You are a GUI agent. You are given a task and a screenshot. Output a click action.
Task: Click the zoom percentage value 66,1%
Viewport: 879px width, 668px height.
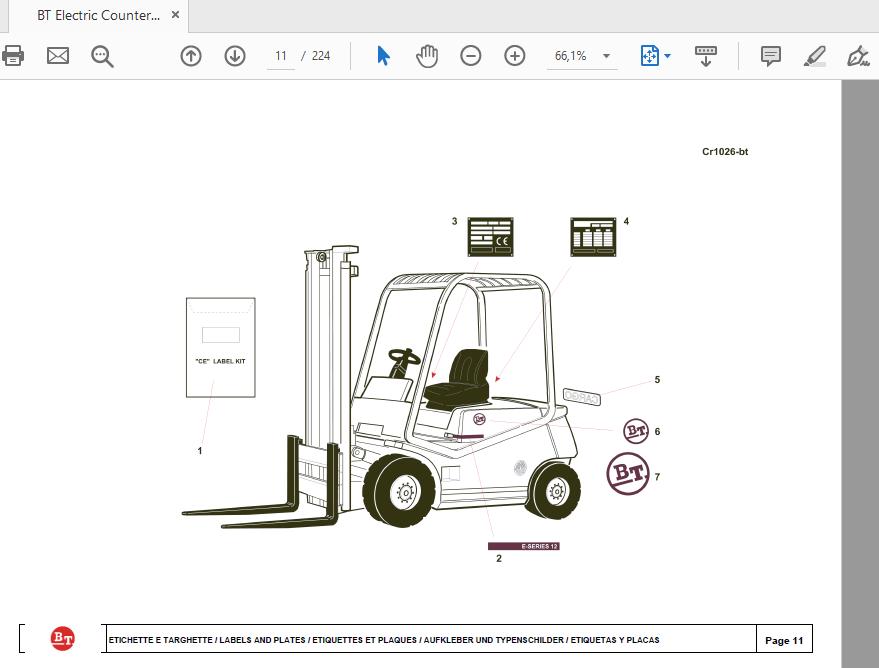coord(571,56)
